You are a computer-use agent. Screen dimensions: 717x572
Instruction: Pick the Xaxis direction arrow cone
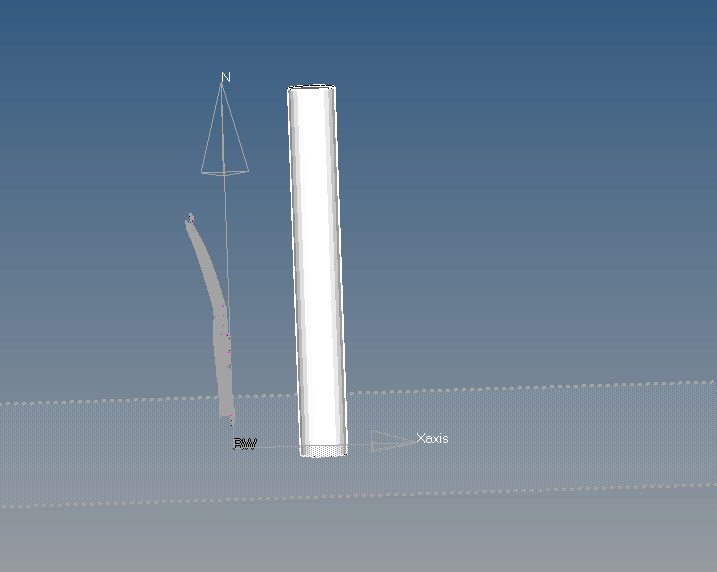[x=393, y=441]
